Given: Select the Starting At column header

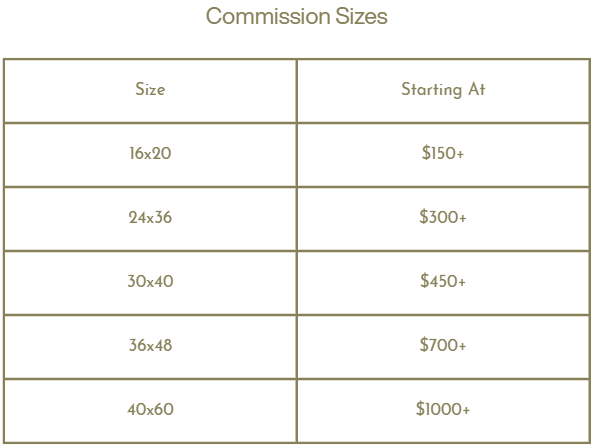Looking at the screenshot, I should (x=443, y=90).
